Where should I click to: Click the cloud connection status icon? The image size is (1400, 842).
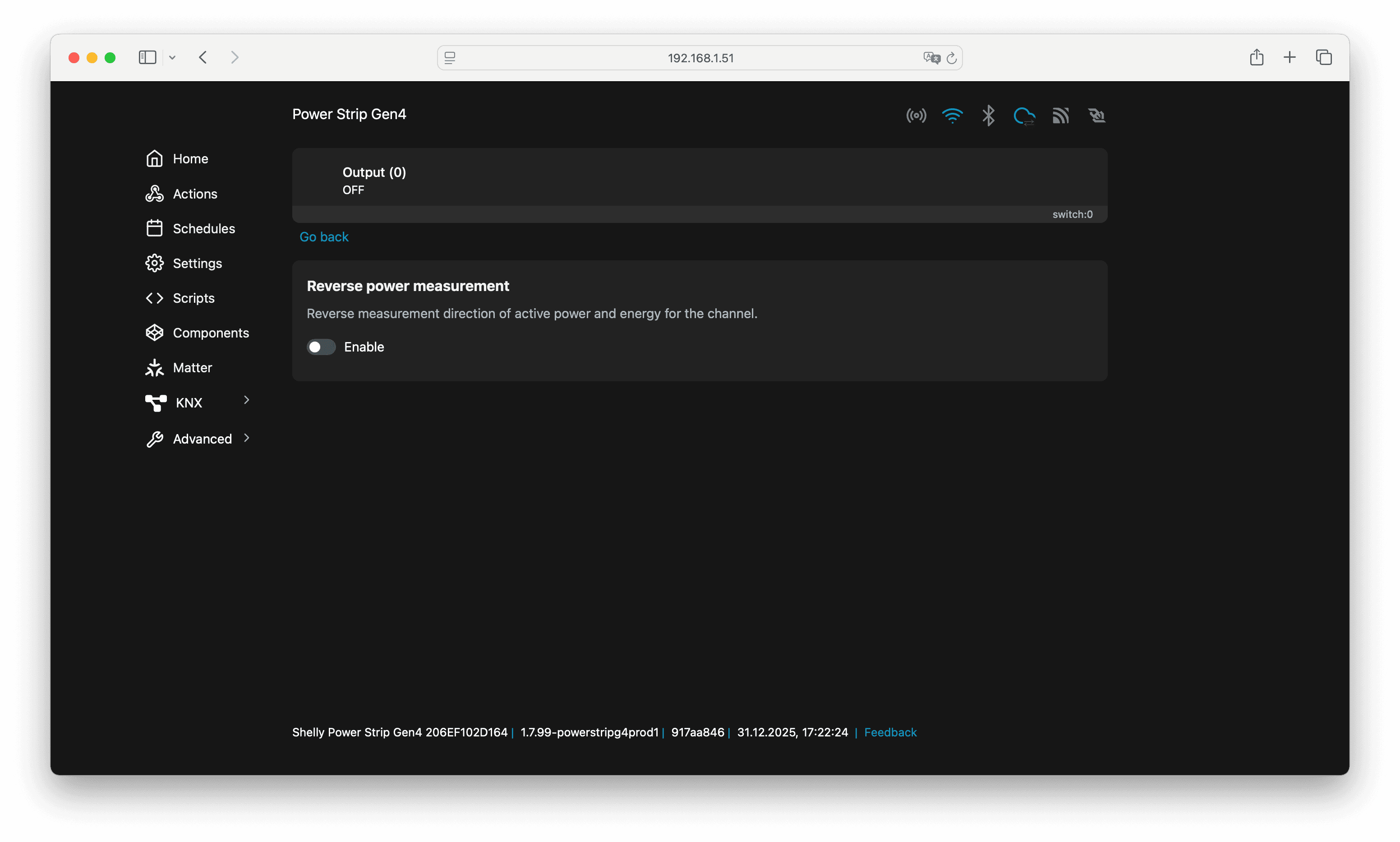1024,116
